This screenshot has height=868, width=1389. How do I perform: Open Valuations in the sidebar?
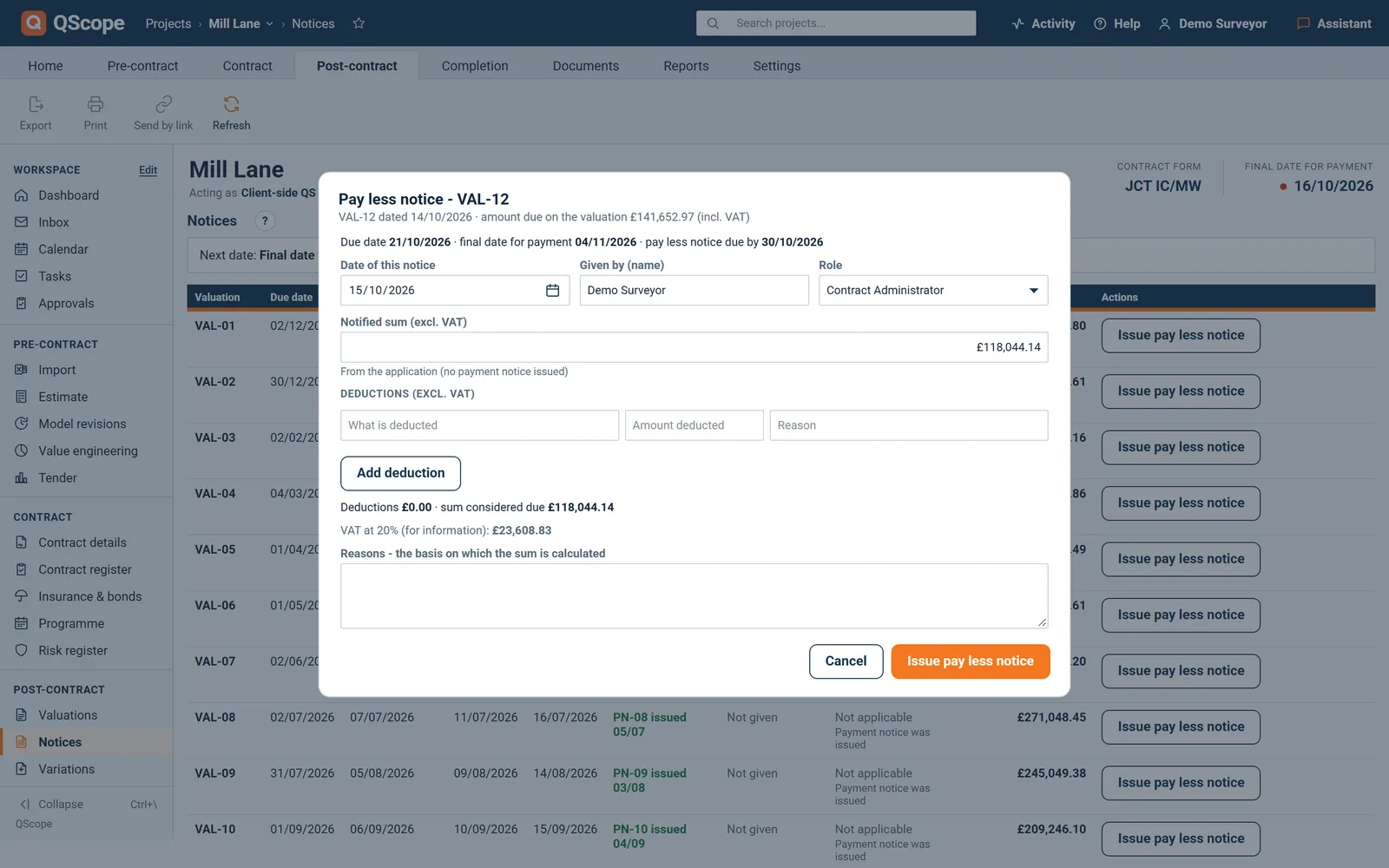tap(68, 715)
